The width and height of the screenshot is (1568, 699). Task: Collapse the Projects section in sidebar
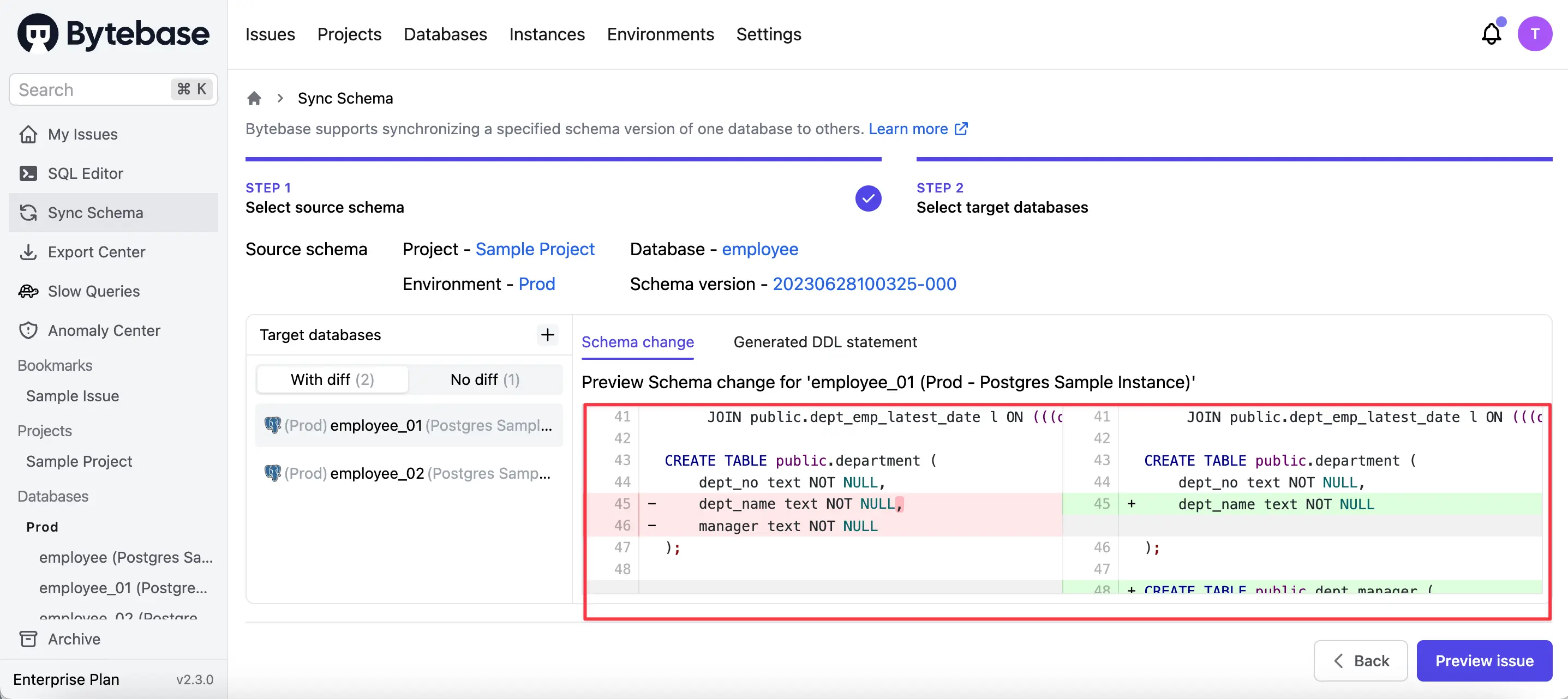pos(43,430)
